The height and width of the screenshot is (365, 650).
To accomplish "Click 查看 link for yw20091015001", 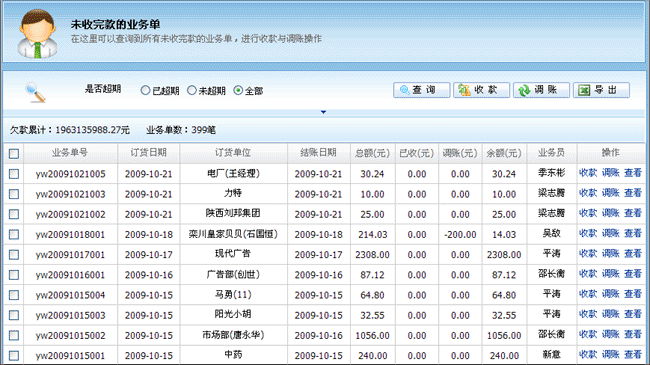I will (633, 355).
